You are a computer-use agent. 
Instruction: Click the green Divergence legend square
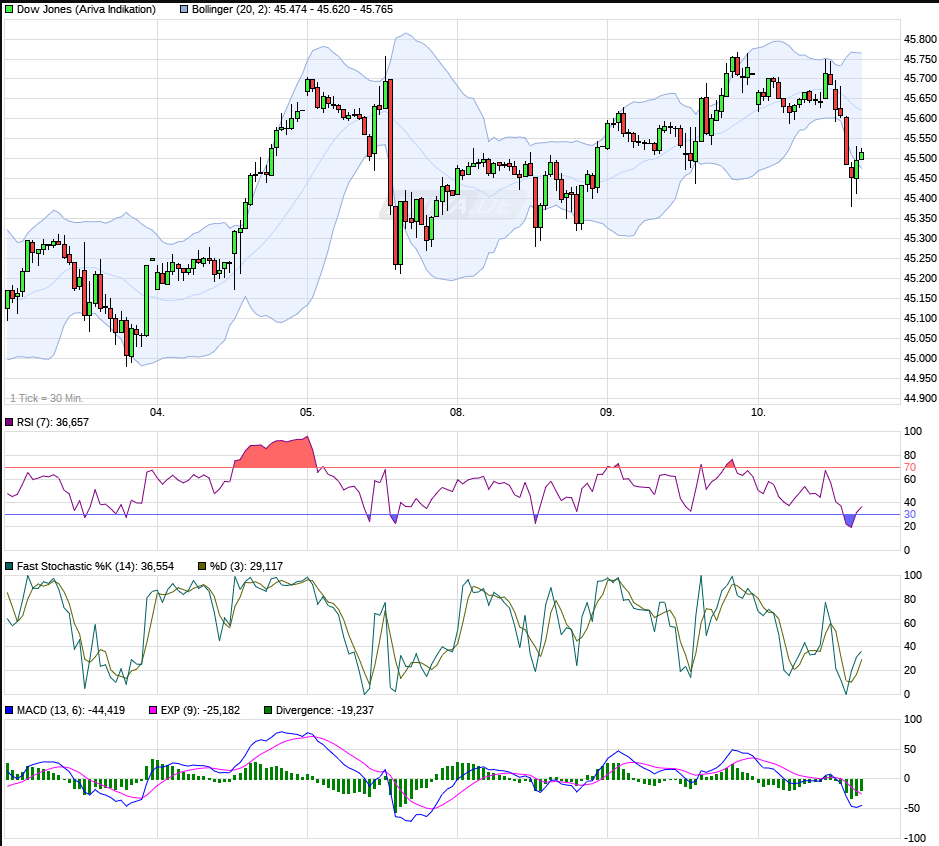(x=266, y=710)
